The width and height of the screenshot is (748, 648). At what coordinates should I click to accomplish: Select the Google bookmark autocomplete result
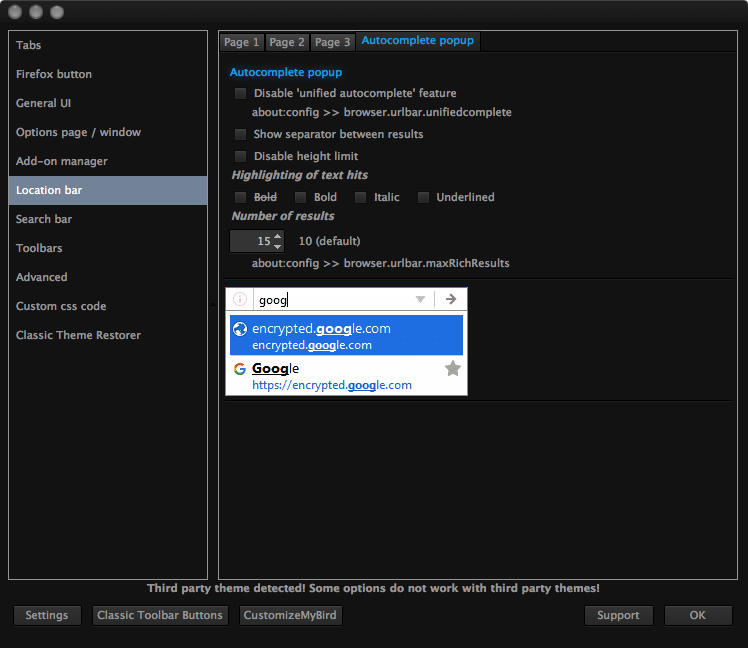pos(346,375)
